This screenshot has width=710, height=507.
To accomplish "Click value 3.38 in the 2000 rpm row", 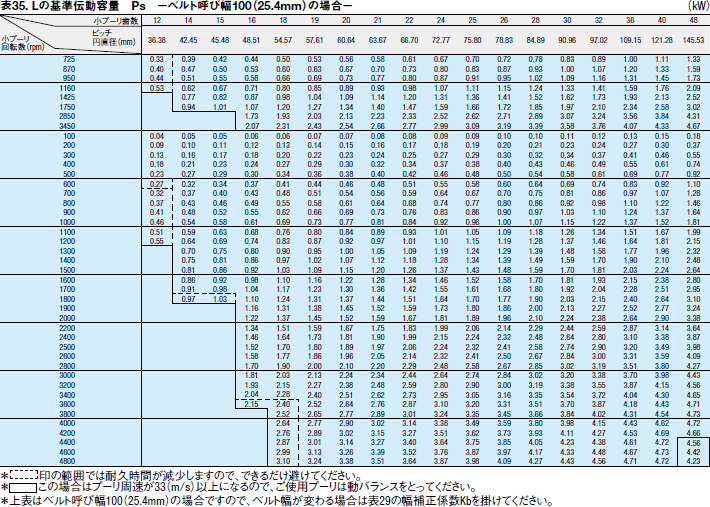I will (x=693, y=318).
